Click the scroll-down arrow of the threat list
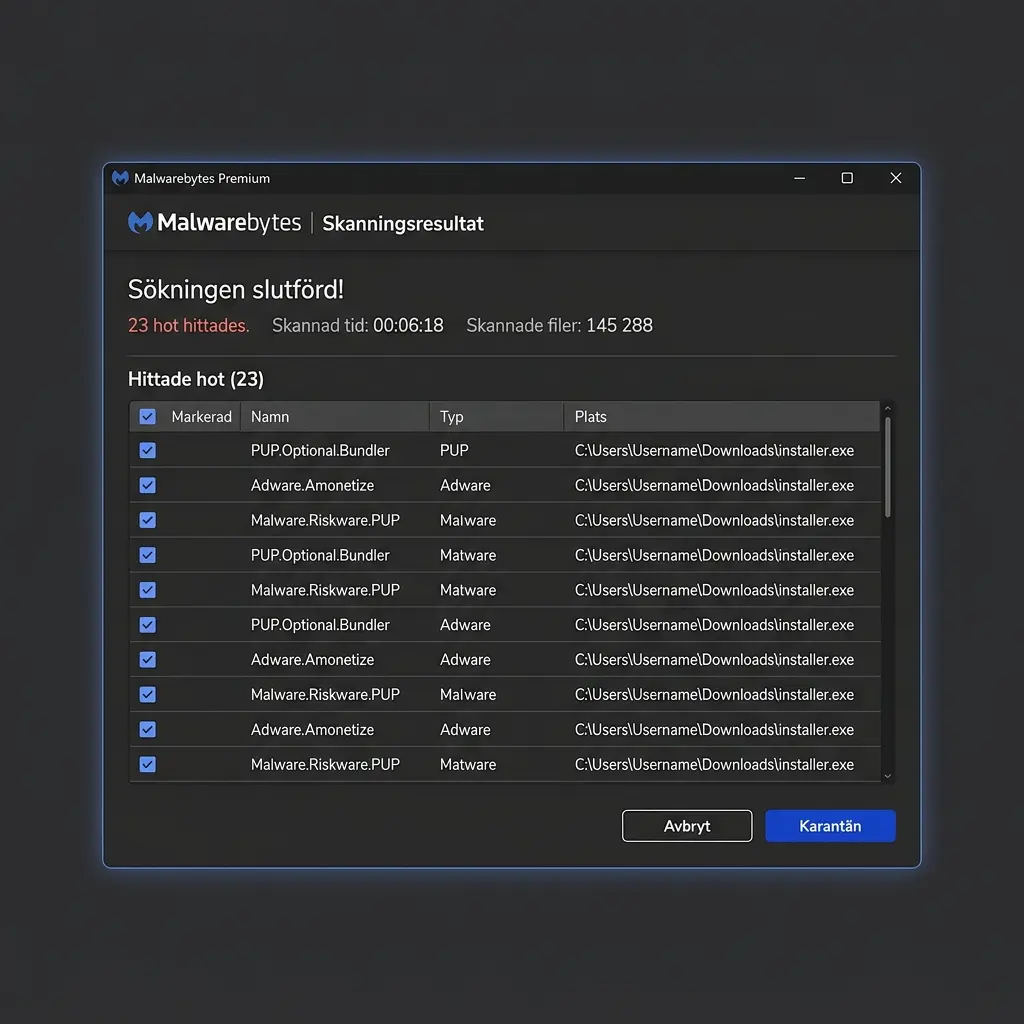 pos(888,776)
